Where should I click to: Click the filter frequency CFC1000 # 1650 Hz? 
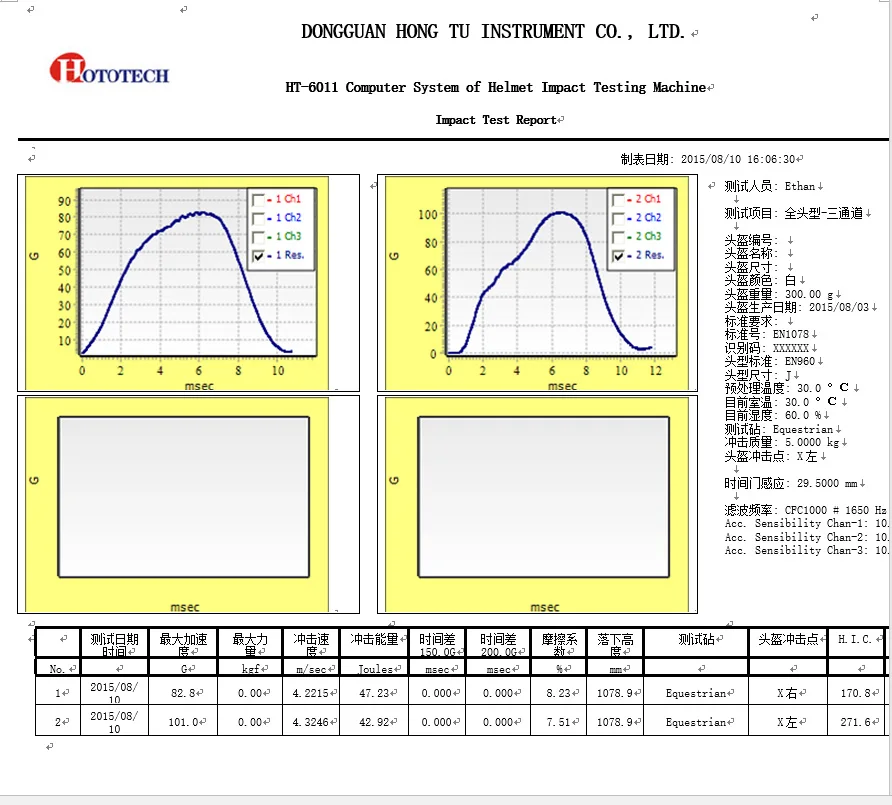coord(835,510)
